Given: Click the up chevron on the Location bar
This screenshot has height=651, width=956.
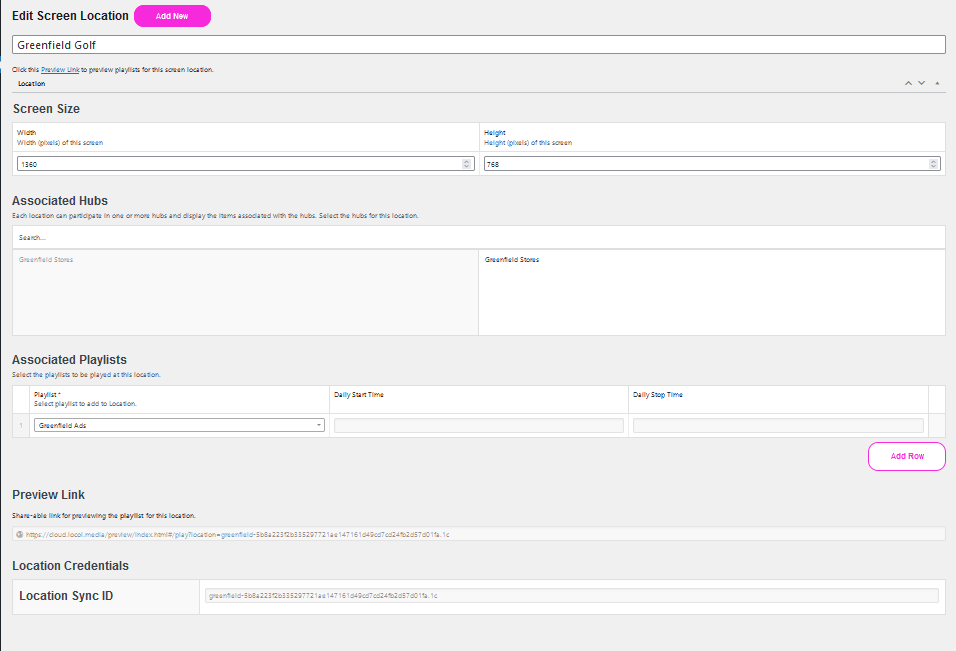Looking at the screenshot, I should (908, 83).
